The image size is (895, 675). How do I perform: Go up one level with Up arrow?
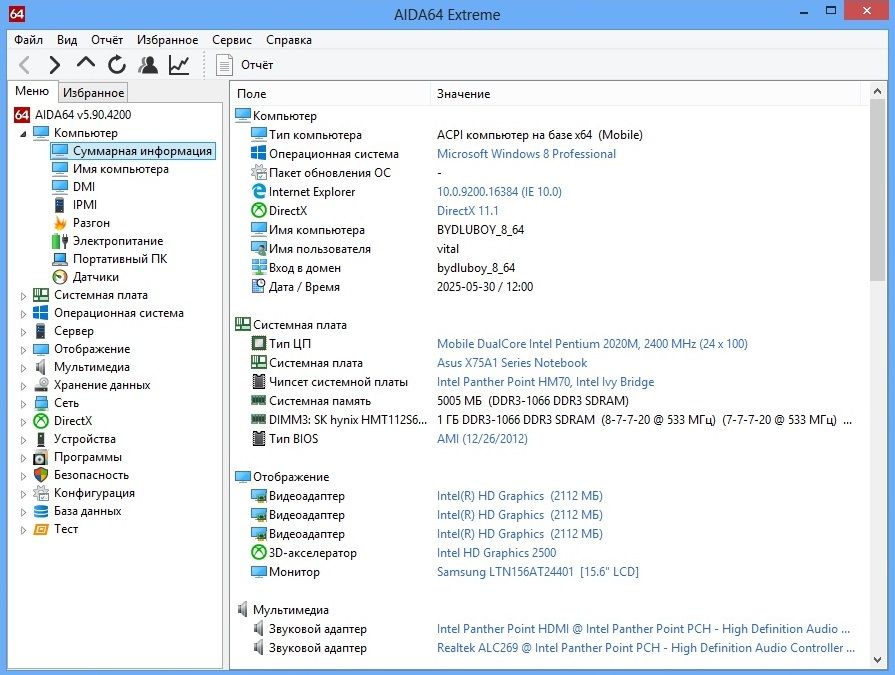[86, 63]
